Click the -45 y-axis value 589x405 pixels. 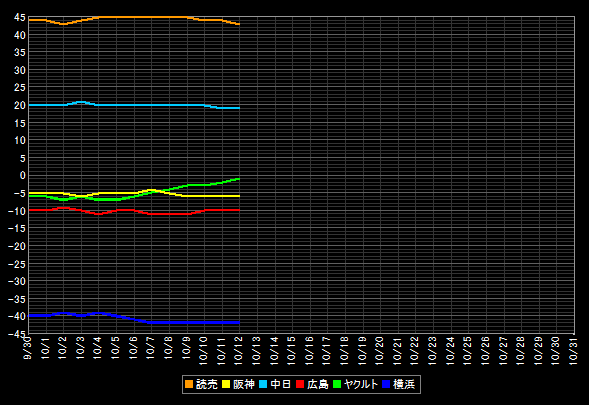coord(17,334)
